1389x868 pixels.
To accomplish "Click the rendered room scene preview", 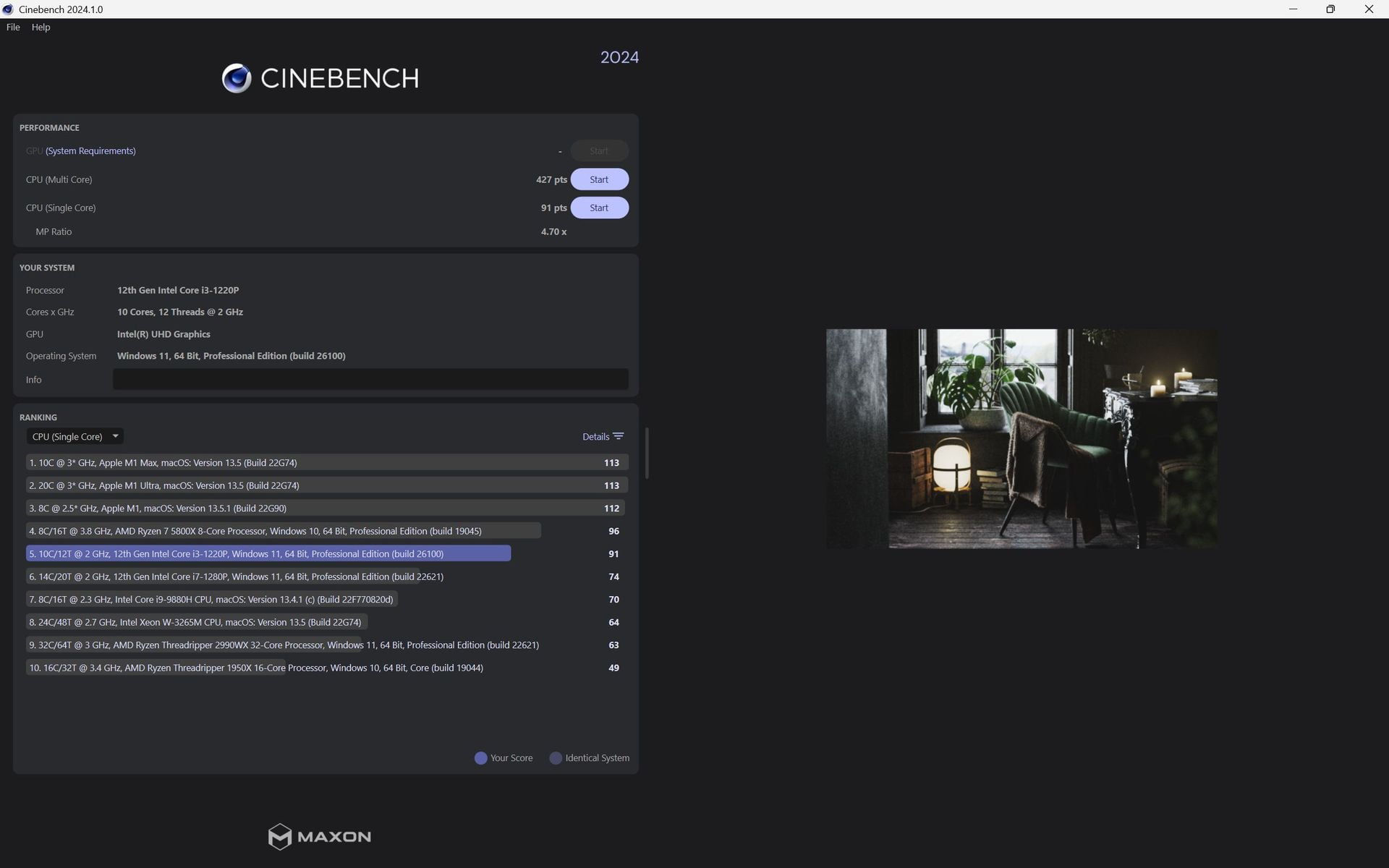I will tap(1021, 438).
